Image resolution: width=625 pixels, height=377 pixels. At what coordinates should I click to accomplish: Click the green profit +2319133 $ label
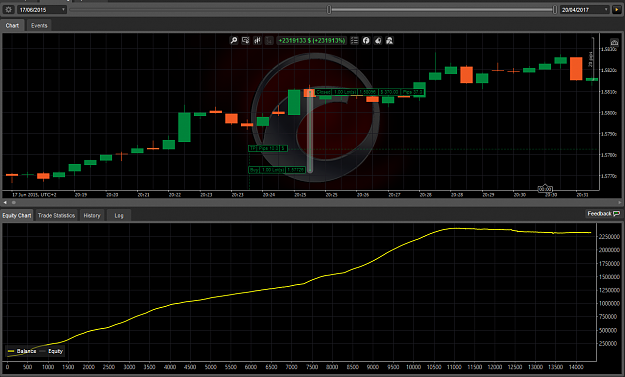312,41
